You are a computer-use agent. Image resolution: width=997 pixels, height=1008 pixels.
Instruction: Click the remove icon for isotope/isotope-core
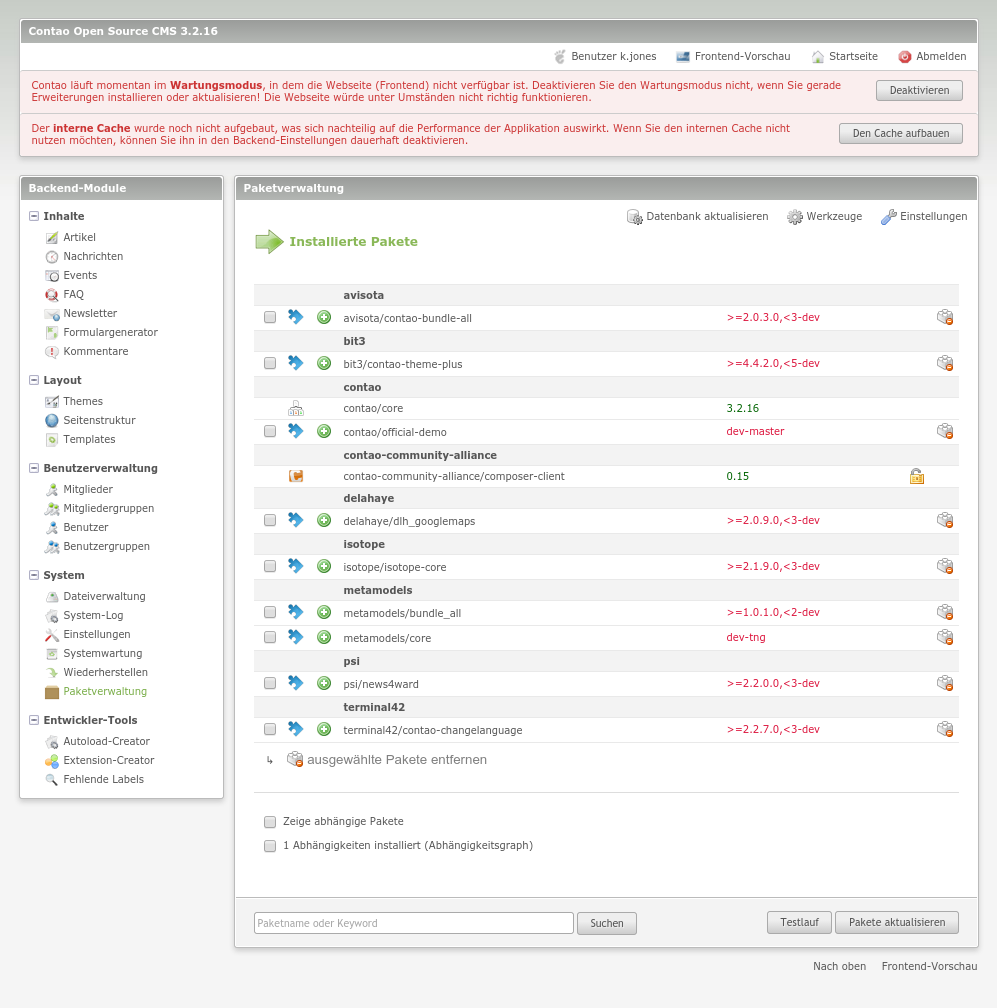pyautogui.click(x=944, y=566)
